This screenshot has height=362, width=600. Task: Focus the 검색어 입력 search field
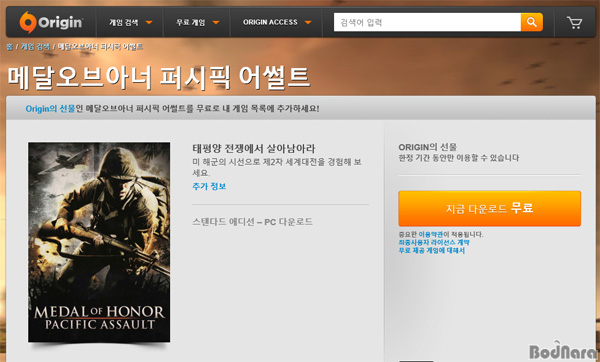click(x=427, y=22)
